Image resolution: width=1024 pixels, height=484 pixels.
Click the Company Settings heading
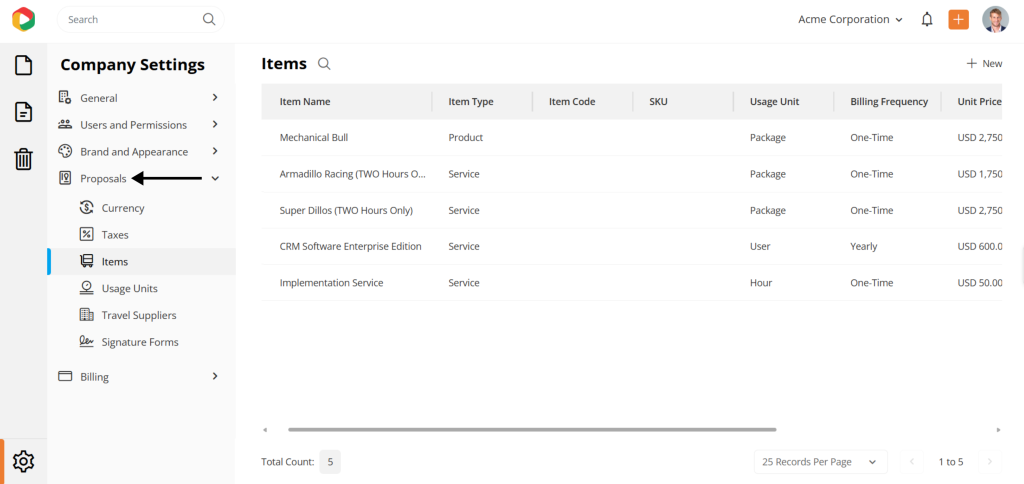pos(133,65)
